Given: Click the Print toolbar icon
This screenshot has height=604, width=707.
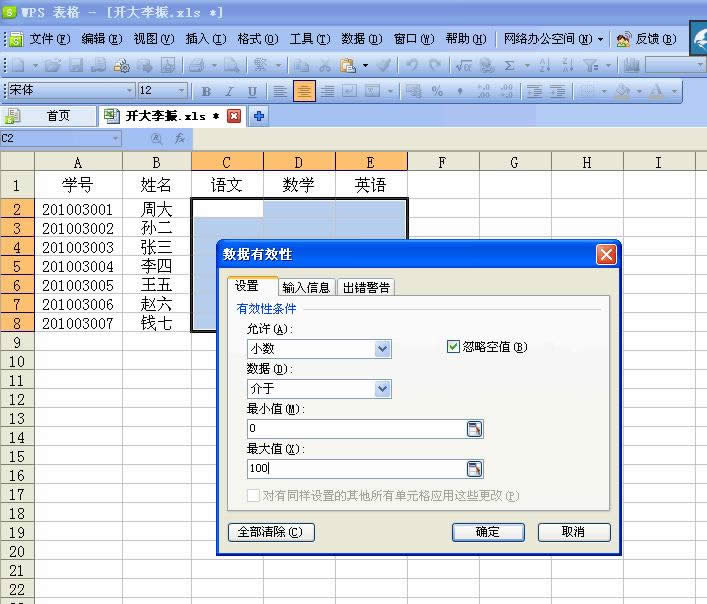Looking at the screenshot, I should tap(197, 66).
